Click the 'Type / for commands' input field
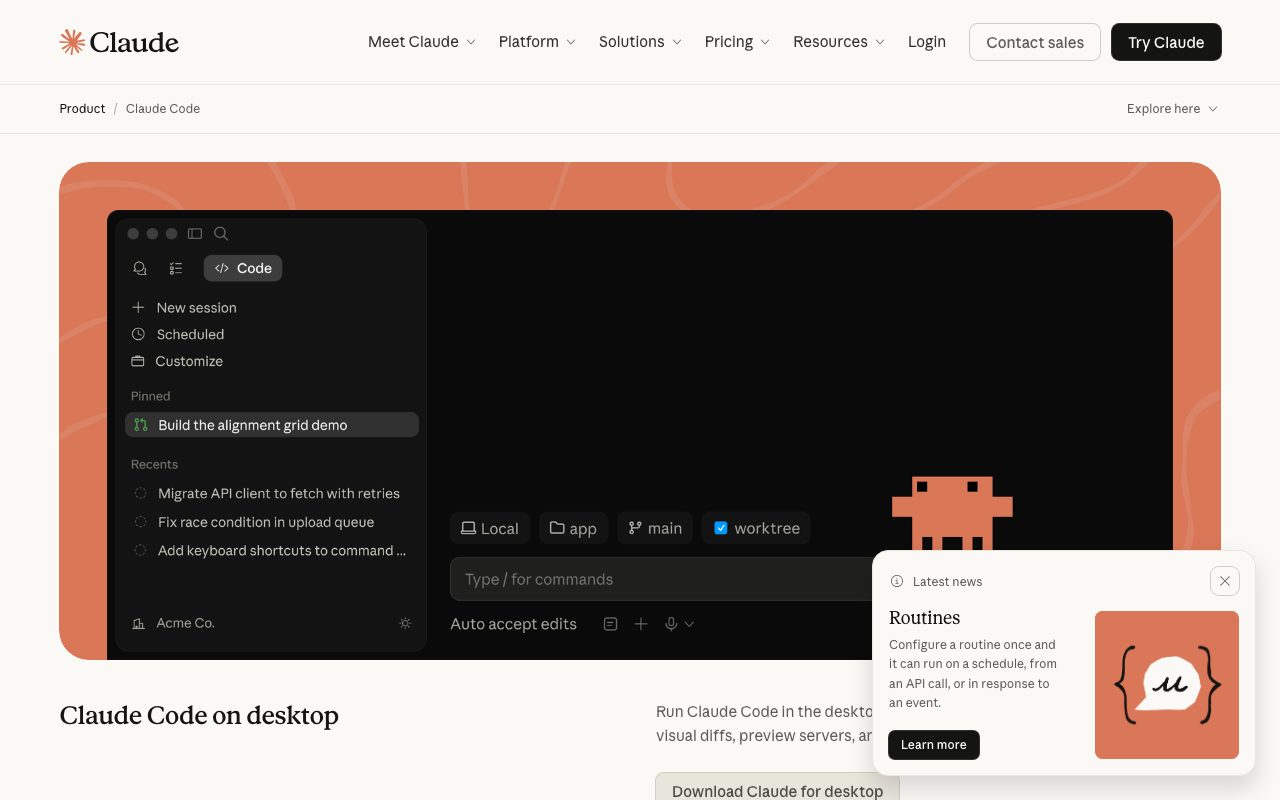 coord(660,579)
